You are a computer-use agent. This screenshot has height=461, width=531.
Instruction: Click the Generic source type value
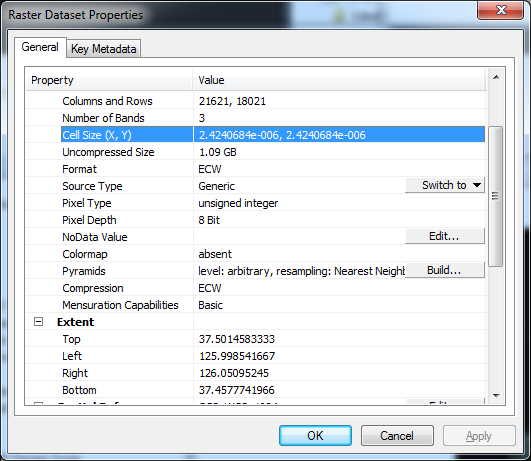pos(216,186)
